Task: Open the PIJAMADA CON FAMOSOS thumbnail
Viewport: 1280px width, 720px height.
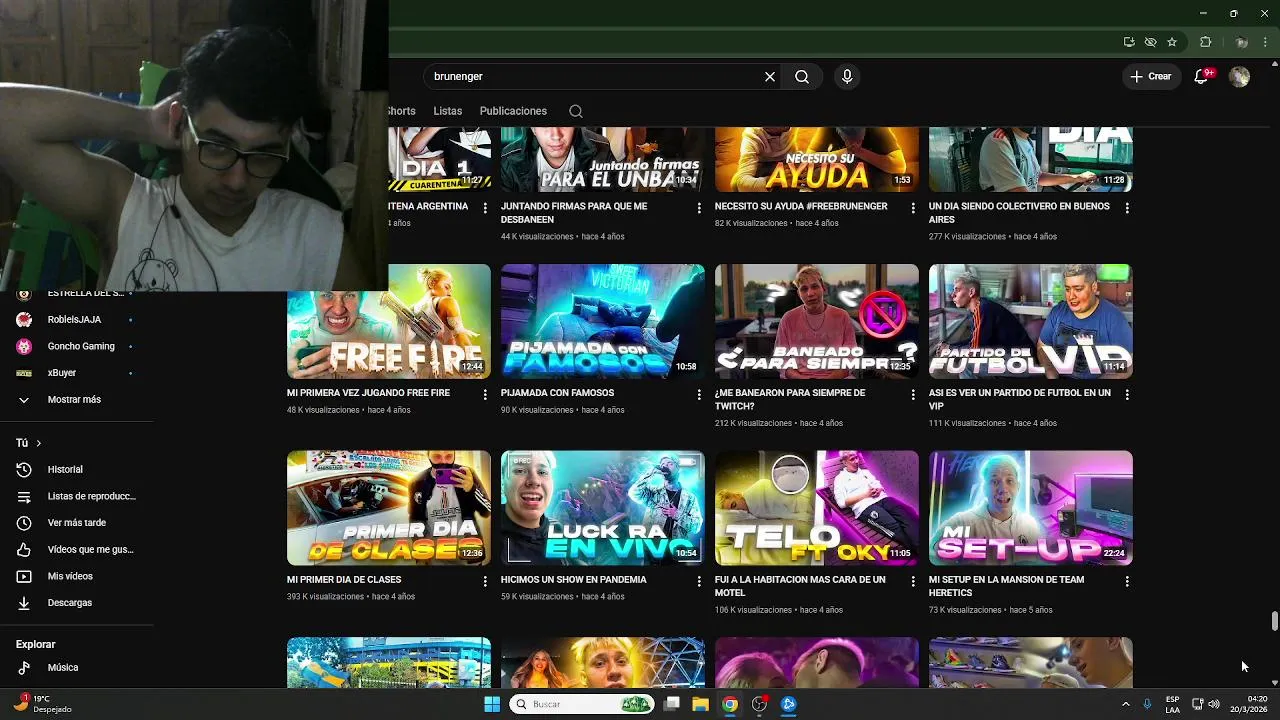Action: [x=603, y=321]
